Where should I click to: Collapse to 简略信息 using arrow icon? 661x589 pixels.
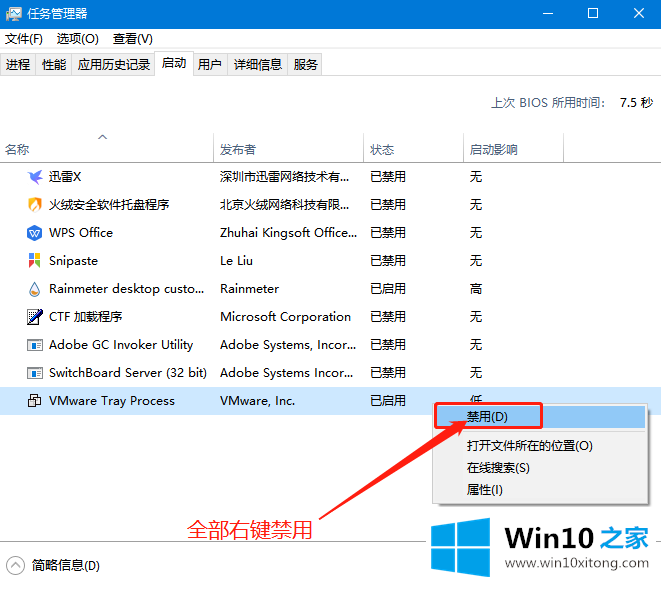point(15,565)
